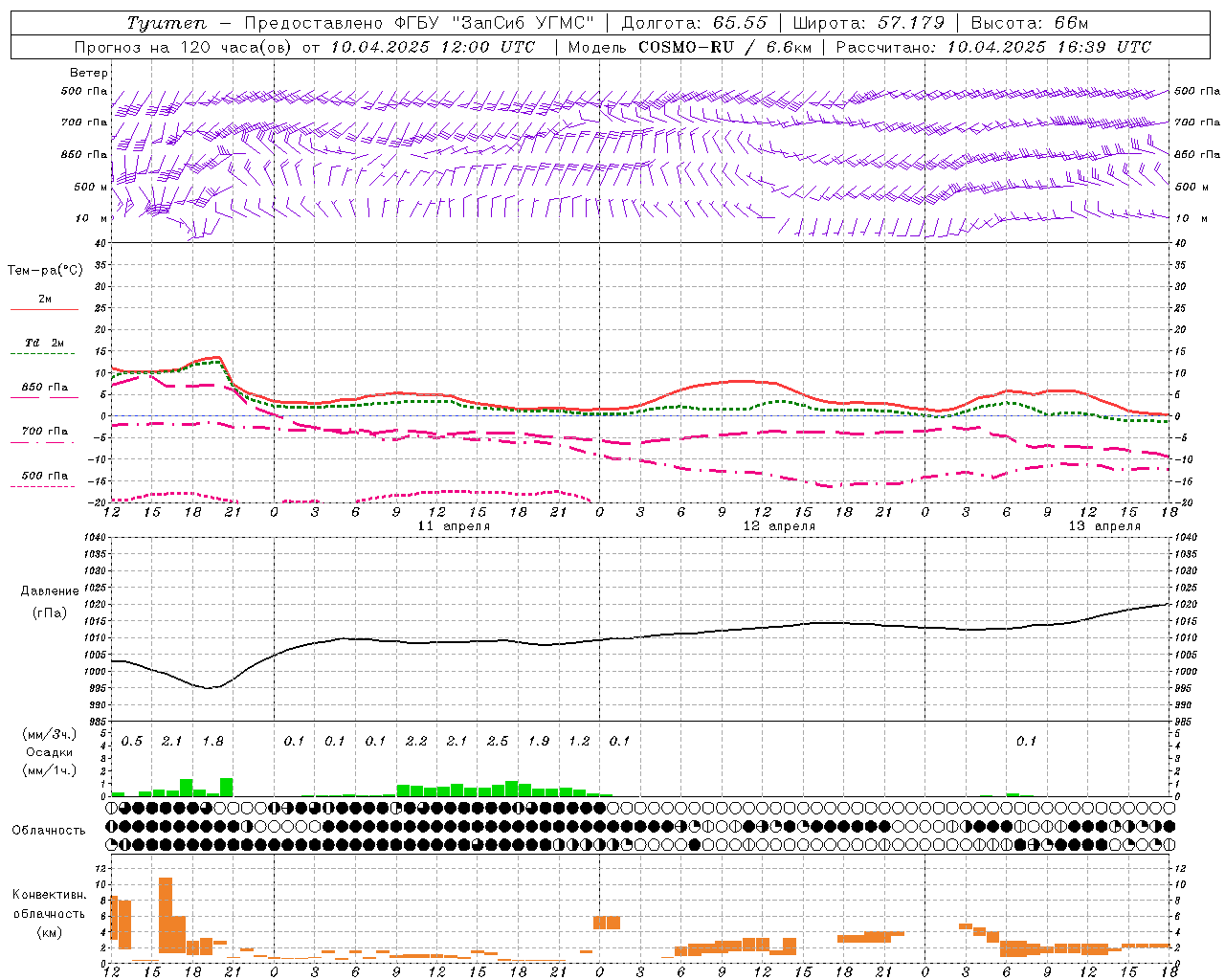Click the 0.5 precipitation total
1225x980 pixels.
(x=131, y=742)
